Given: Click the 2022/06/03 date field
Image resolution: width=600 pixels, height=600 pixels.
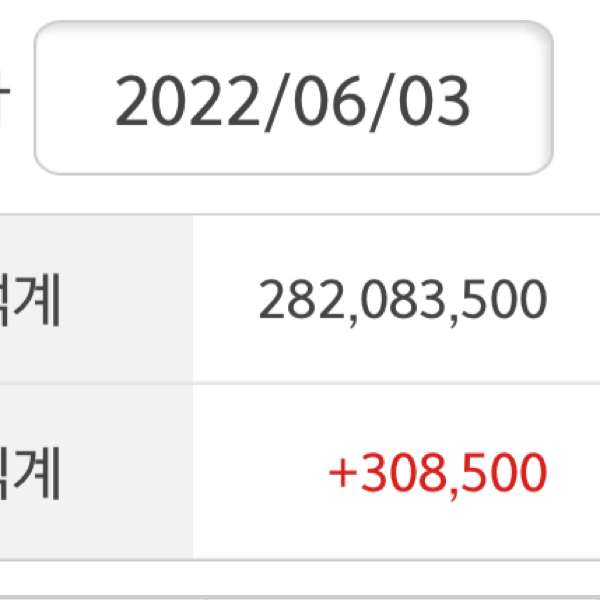Looking at the screenshot, I should (293, 99).
